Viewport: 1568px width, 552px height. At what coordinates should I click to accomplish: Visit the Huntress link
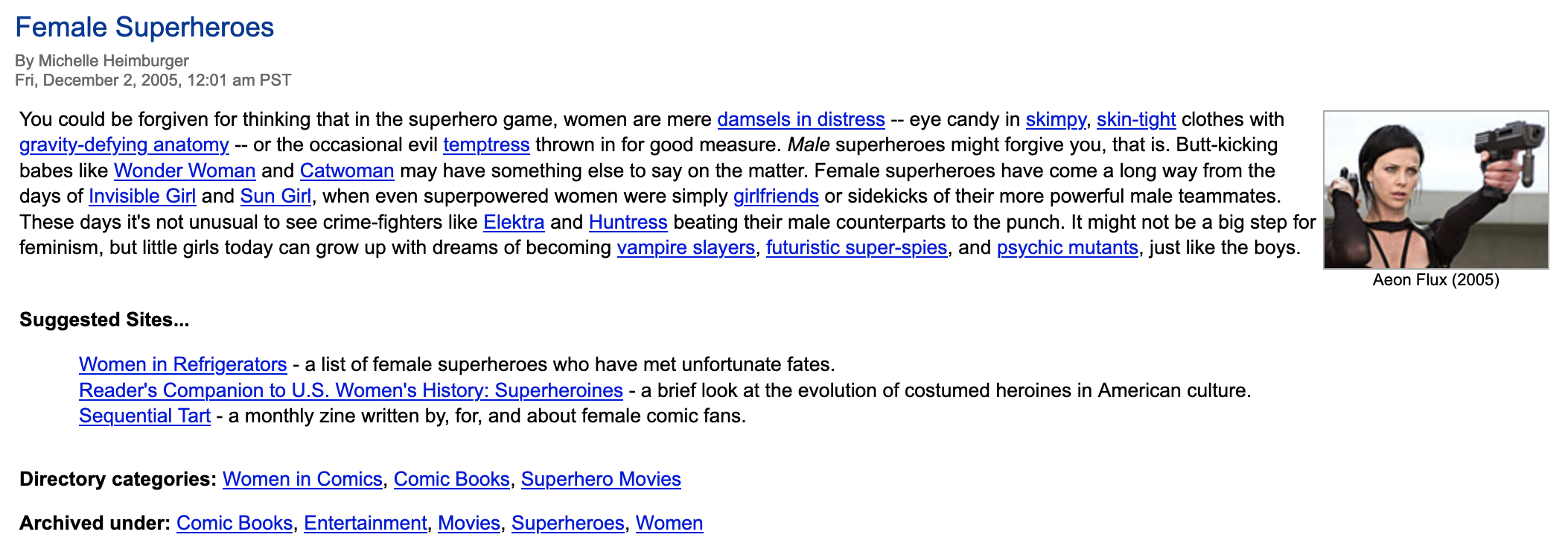coord(628,222)
